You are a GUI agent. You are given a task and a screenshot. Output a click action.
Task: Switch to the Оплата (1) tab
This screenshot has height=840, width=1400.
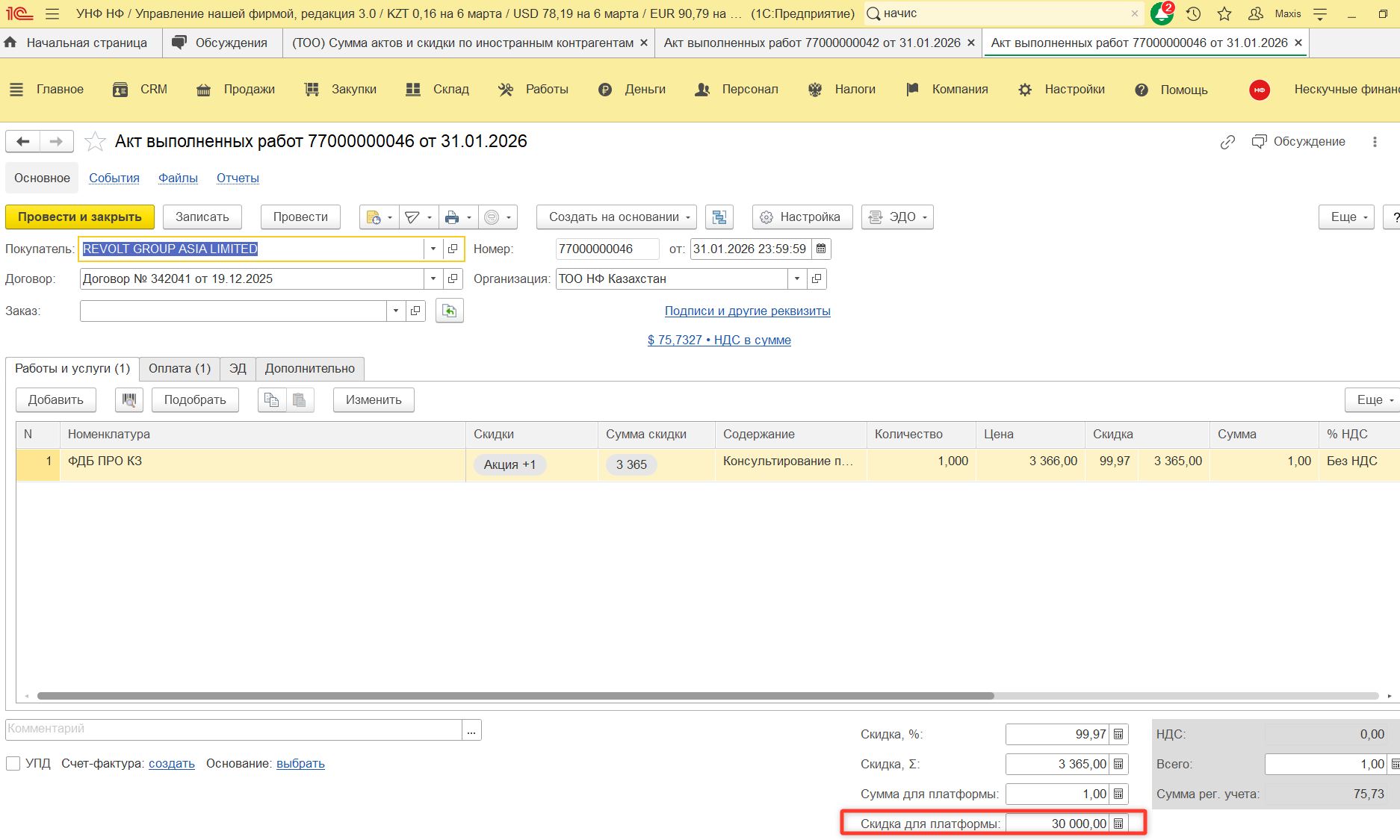[x=179, y=369]
